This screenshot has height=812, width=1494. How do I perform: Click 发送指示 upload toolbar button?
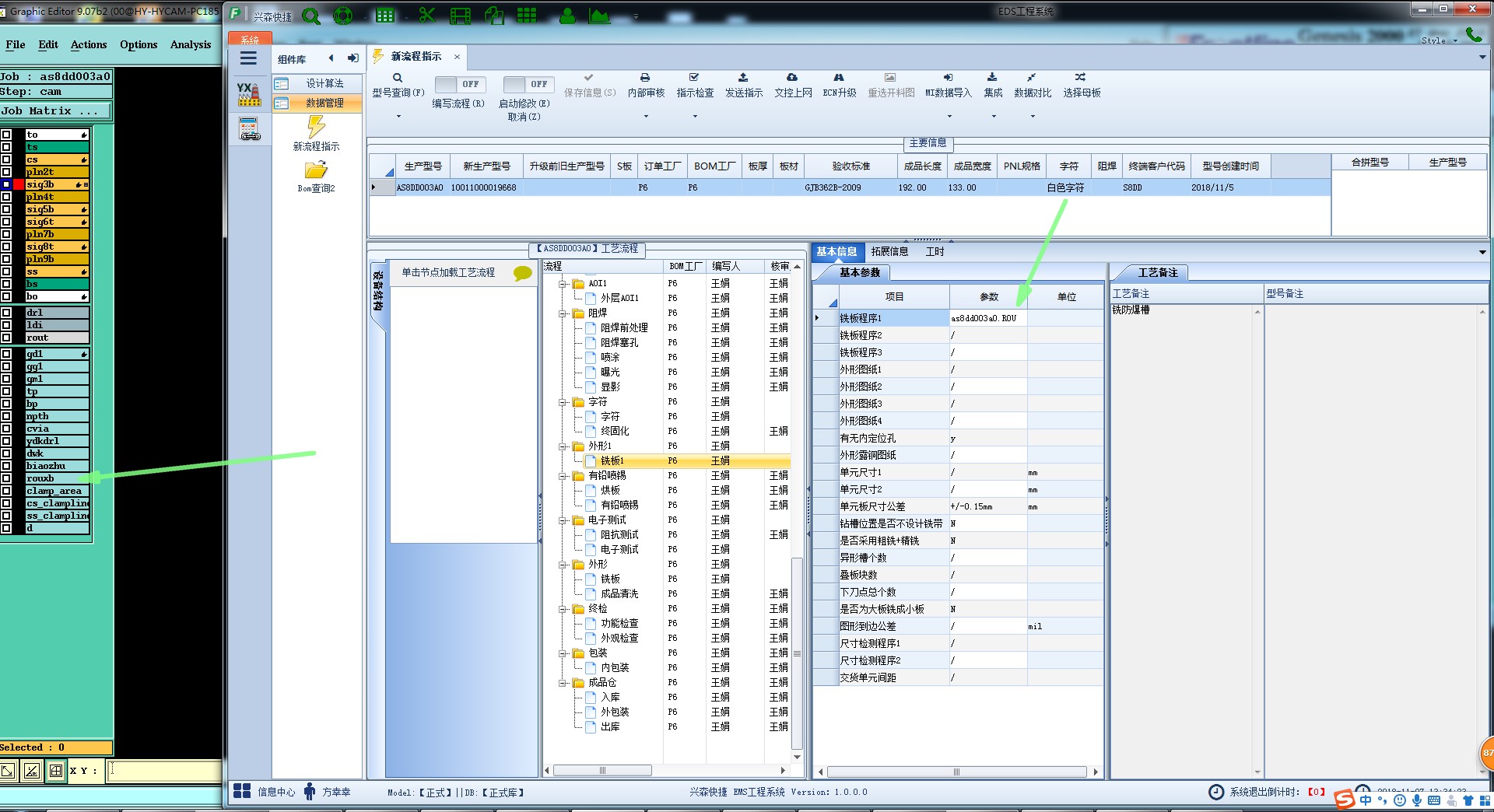744,86
